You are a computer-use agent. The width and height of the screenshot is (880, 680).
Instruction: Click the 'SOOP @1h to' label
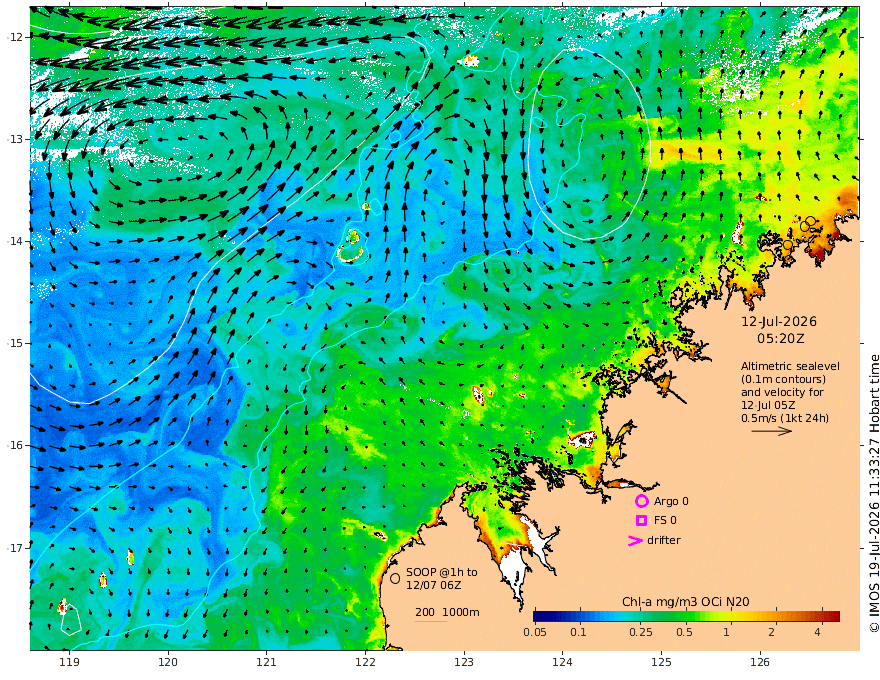[442, 572]
